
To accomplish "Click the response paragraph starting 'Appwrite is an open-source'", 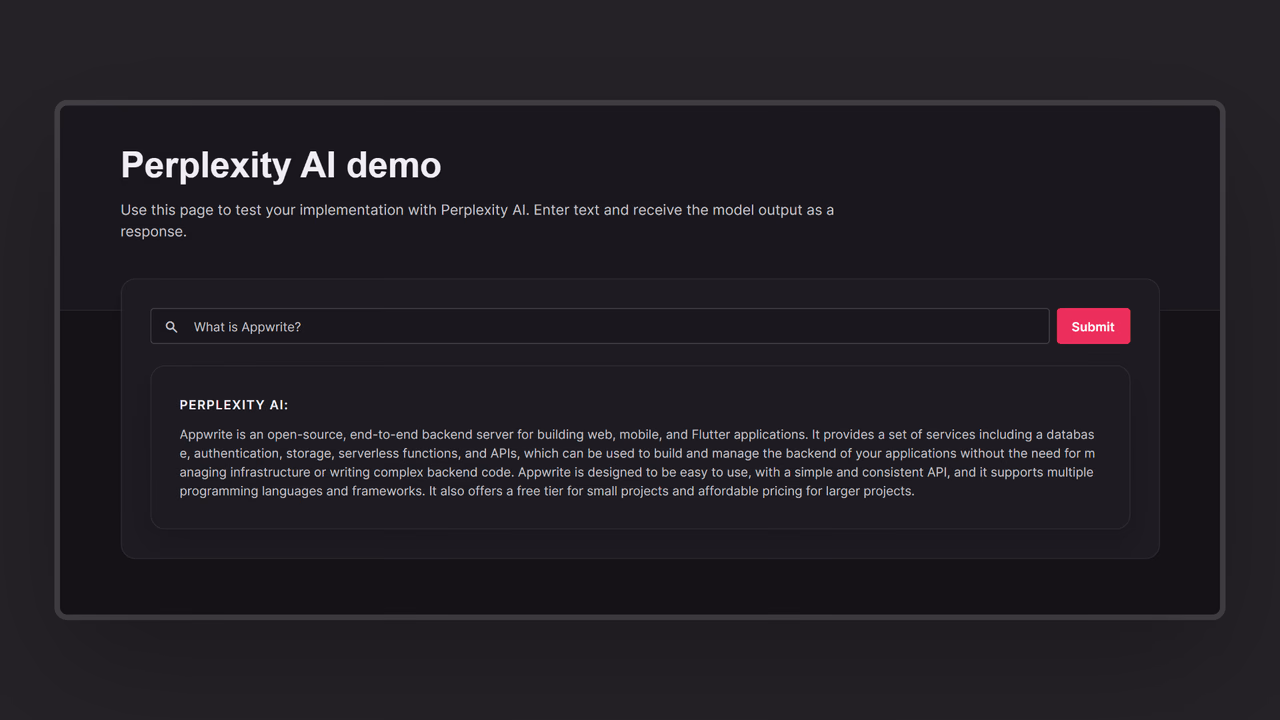I will pos(637,463).
